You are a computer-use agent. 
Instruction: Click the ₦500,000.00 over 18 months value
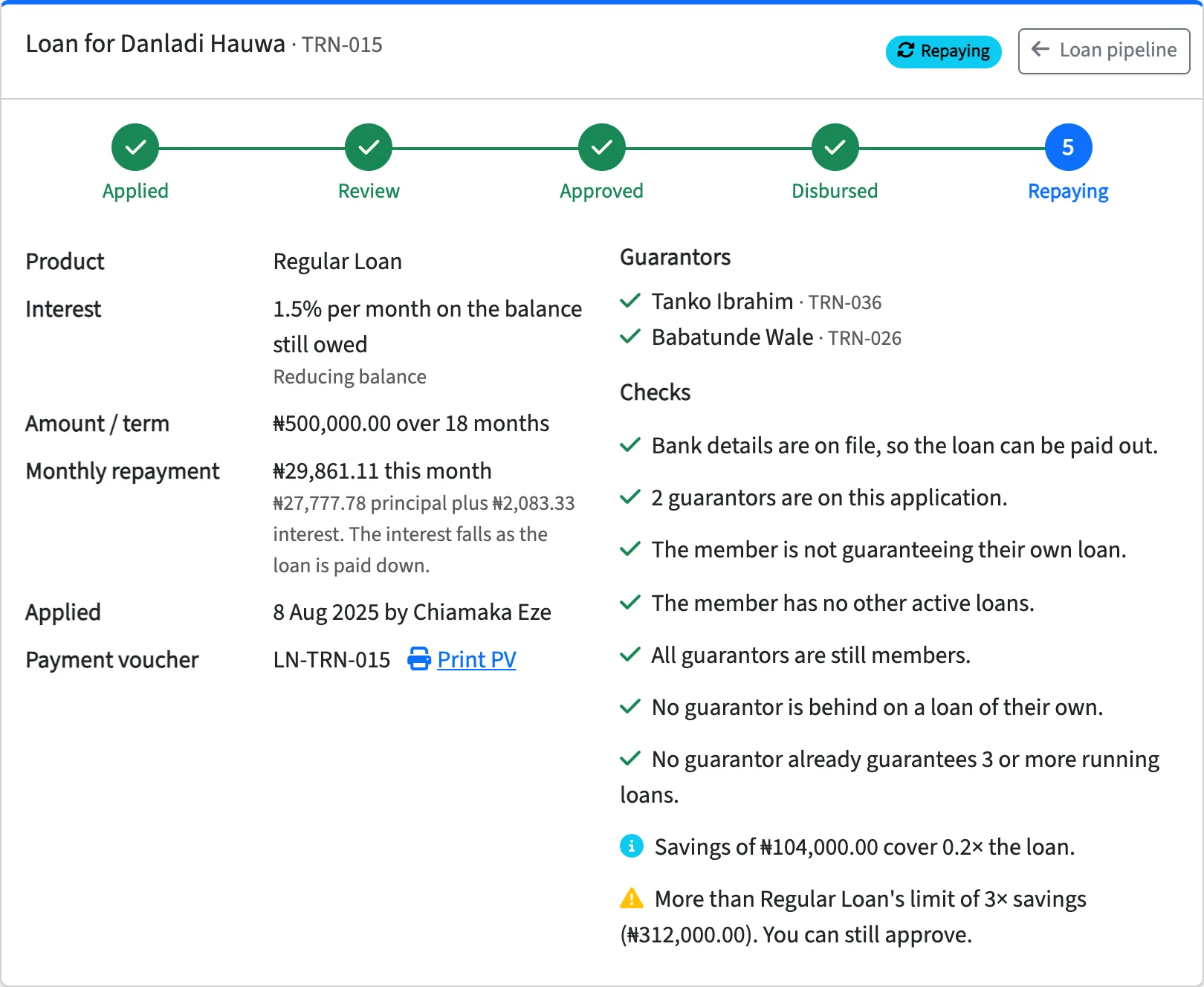click(x=411, y=423)
